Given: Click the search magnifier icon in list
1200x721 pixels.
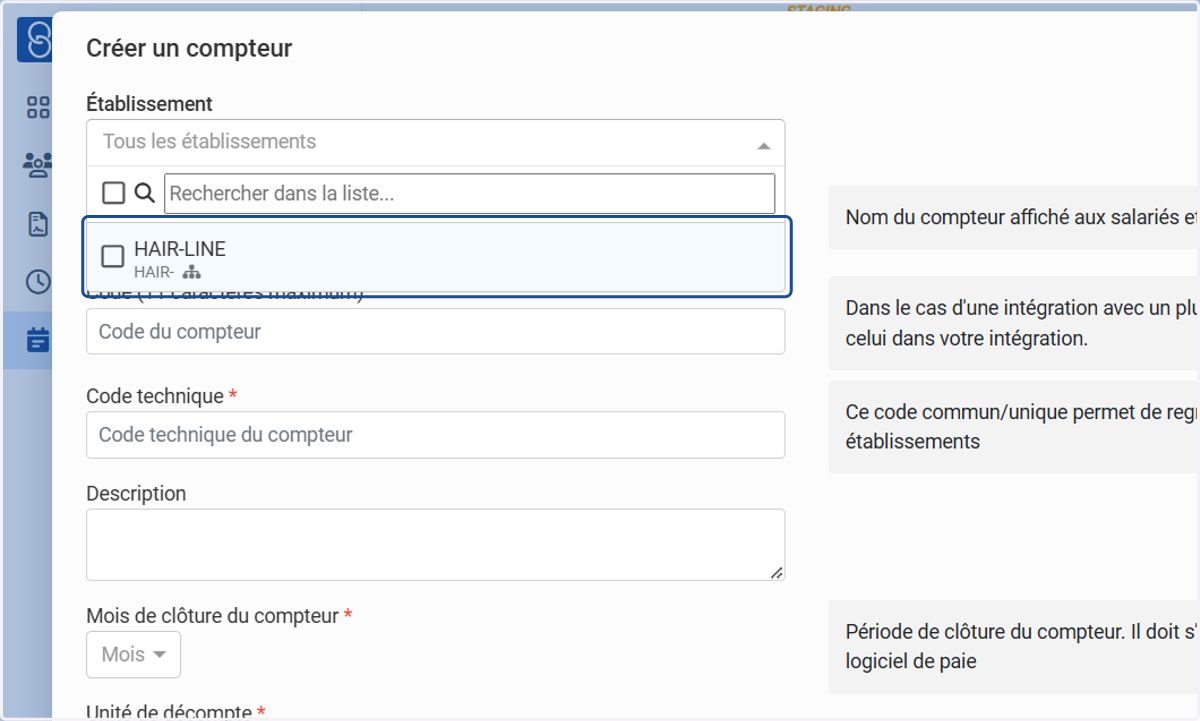Looking at the screenshot, I should pos(144,193).
